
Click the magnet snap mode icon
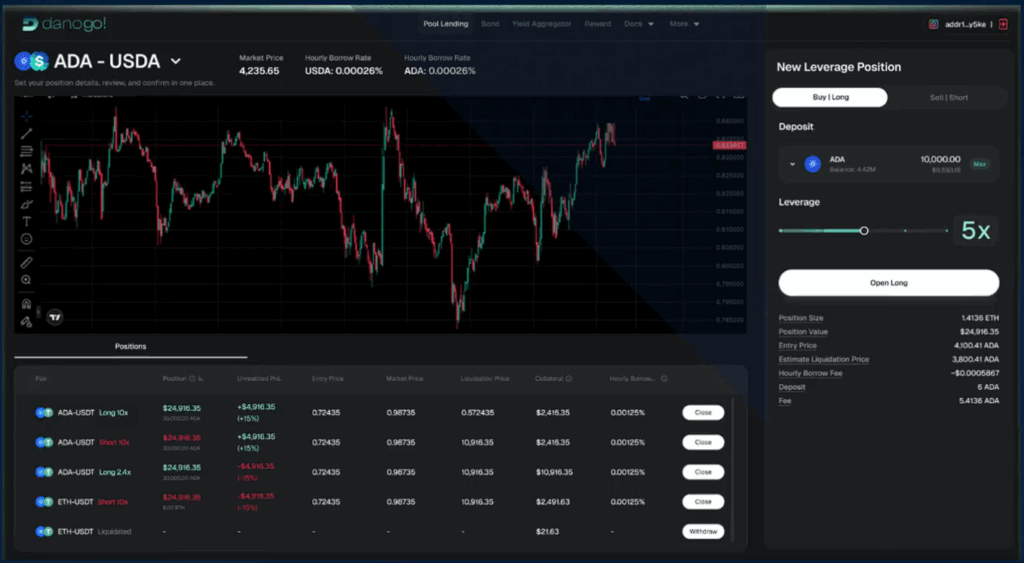[x=27, y=303]
